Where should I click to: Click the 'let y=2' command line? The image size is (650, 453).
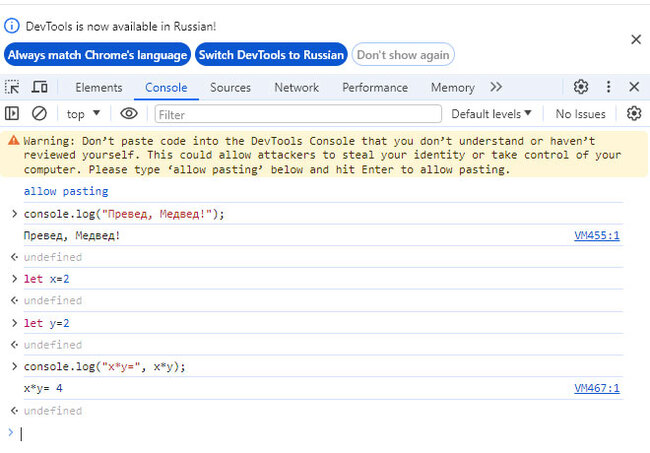coord(46,323)
